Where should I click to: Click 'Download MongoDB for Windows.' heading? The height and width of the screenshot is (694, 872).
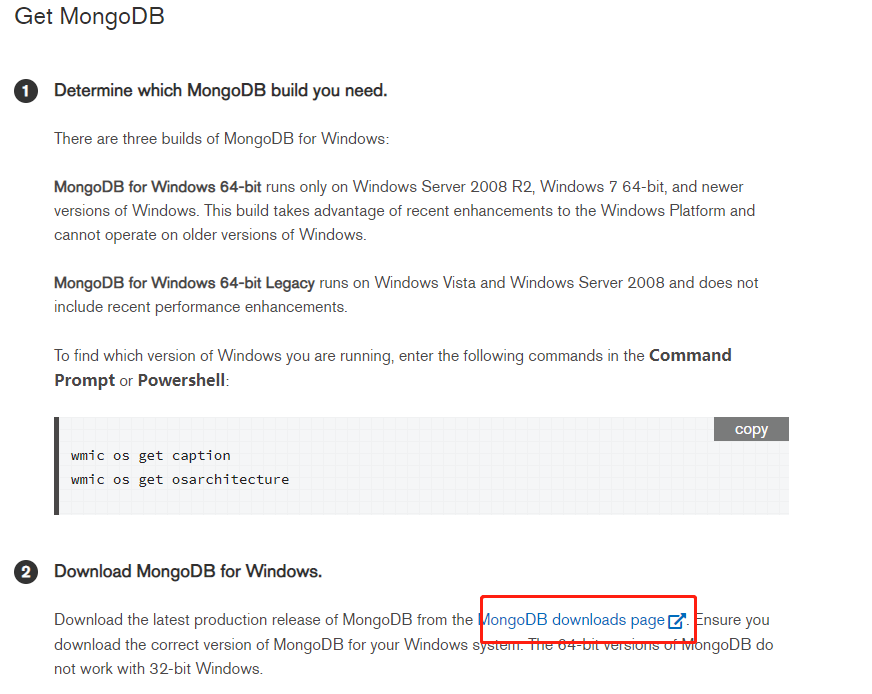188,572
